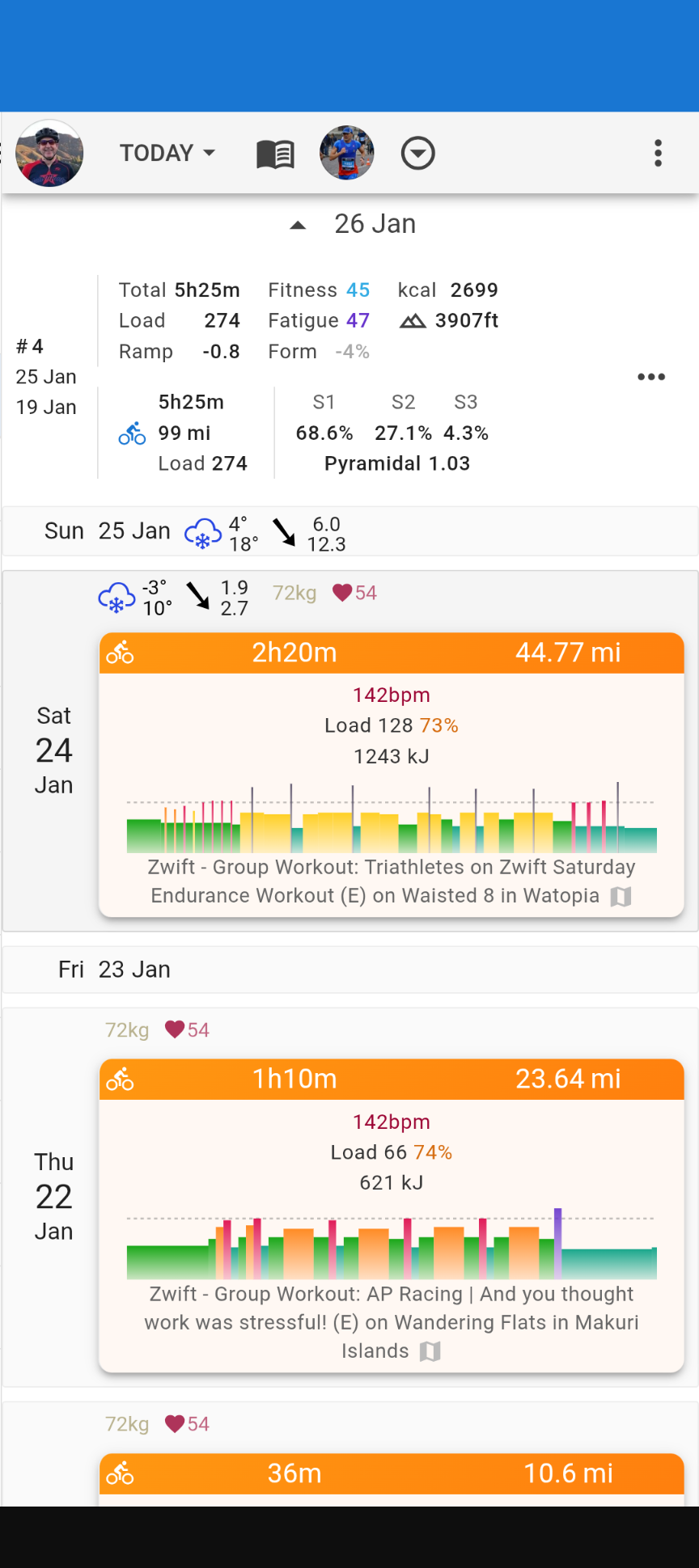Viewport: 699px width, 1568px height.
Task: Tap the heart rate 54 icon on Saturday
Action: (x=342, y=593)
